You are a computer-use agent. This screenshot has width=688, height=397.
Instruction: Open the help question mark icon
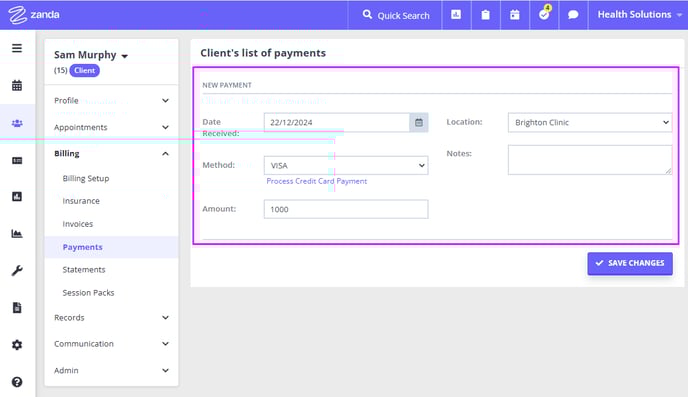(x=17, y=382)
